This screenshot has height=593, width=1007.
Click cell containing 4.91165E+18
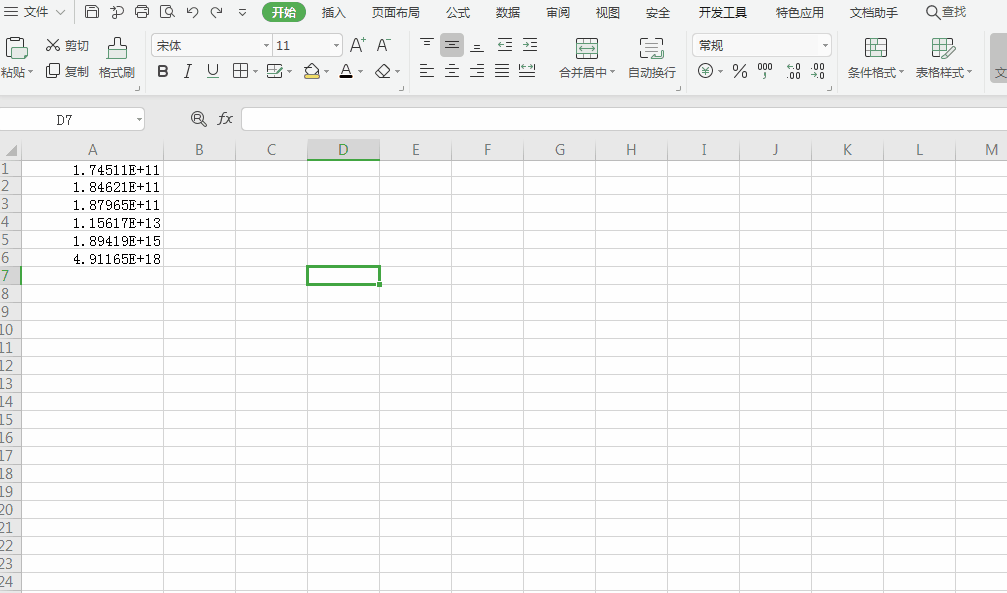click(92, 258)
